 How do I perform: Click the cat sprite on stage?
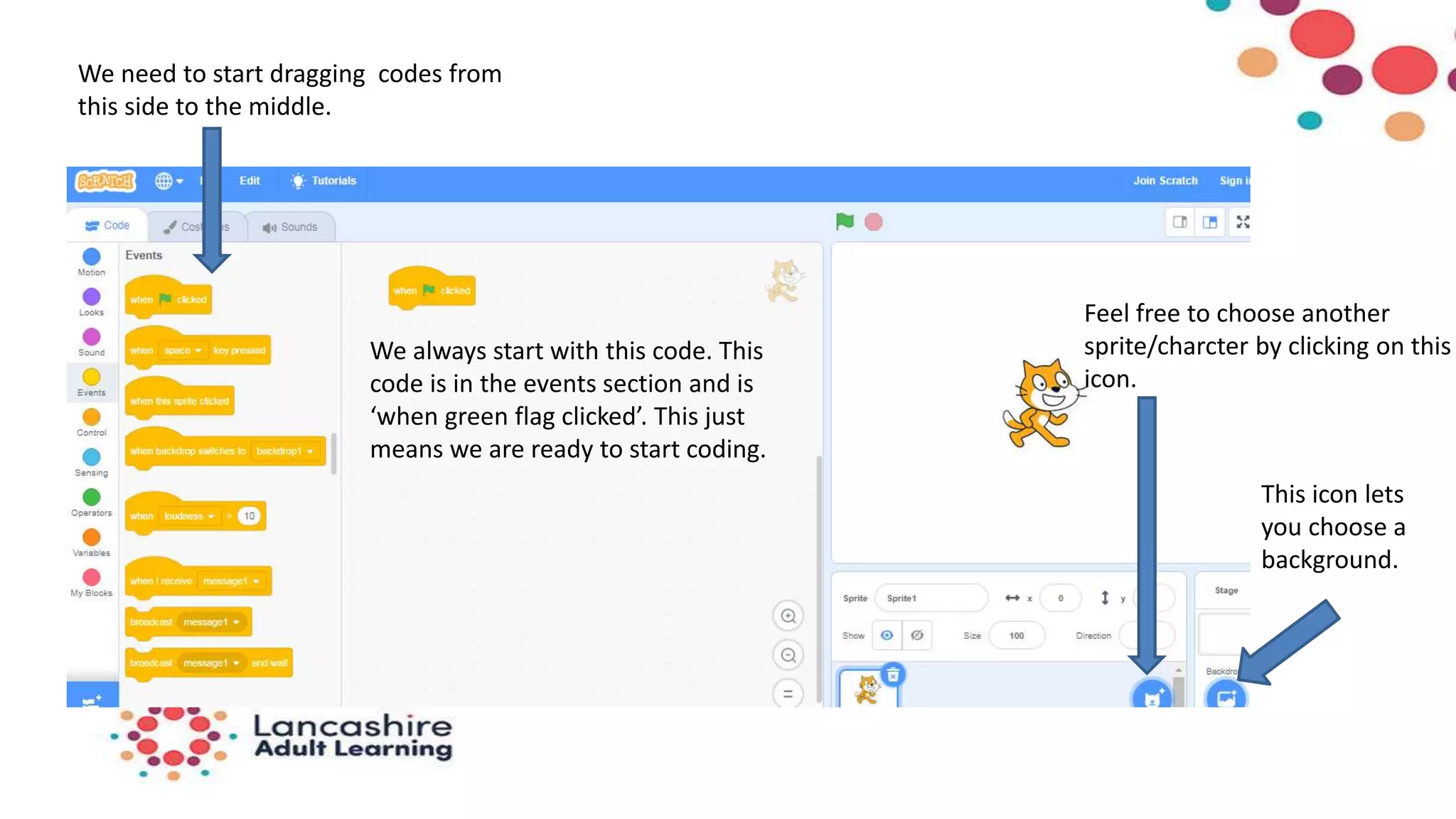1043,403
